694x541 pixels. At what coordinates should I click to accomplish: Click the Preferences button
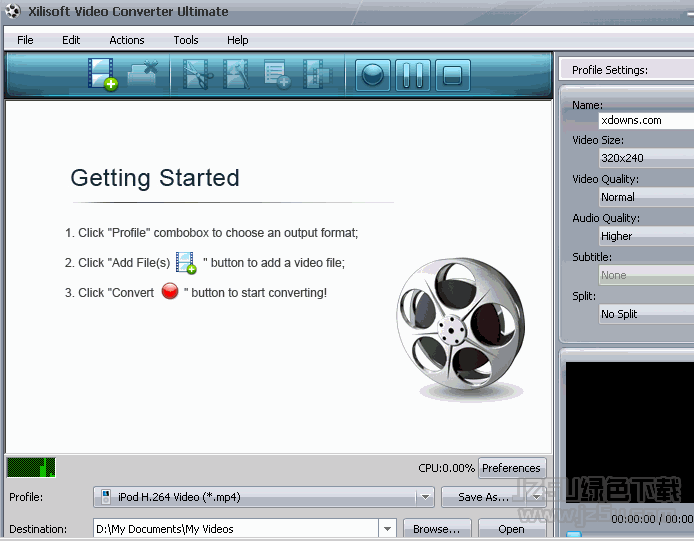coord(512,468)
